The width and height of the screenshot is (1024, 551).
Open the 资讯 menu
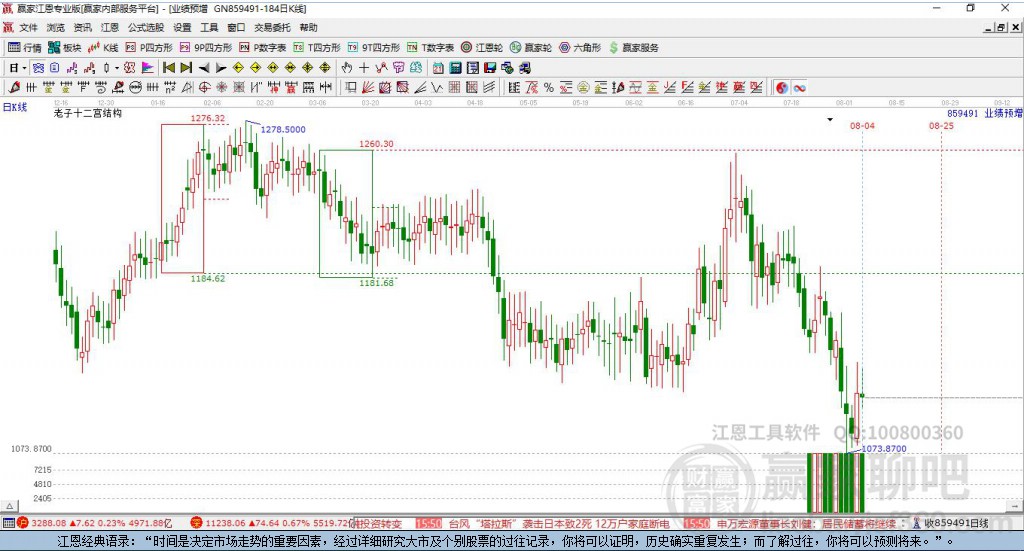82,27
